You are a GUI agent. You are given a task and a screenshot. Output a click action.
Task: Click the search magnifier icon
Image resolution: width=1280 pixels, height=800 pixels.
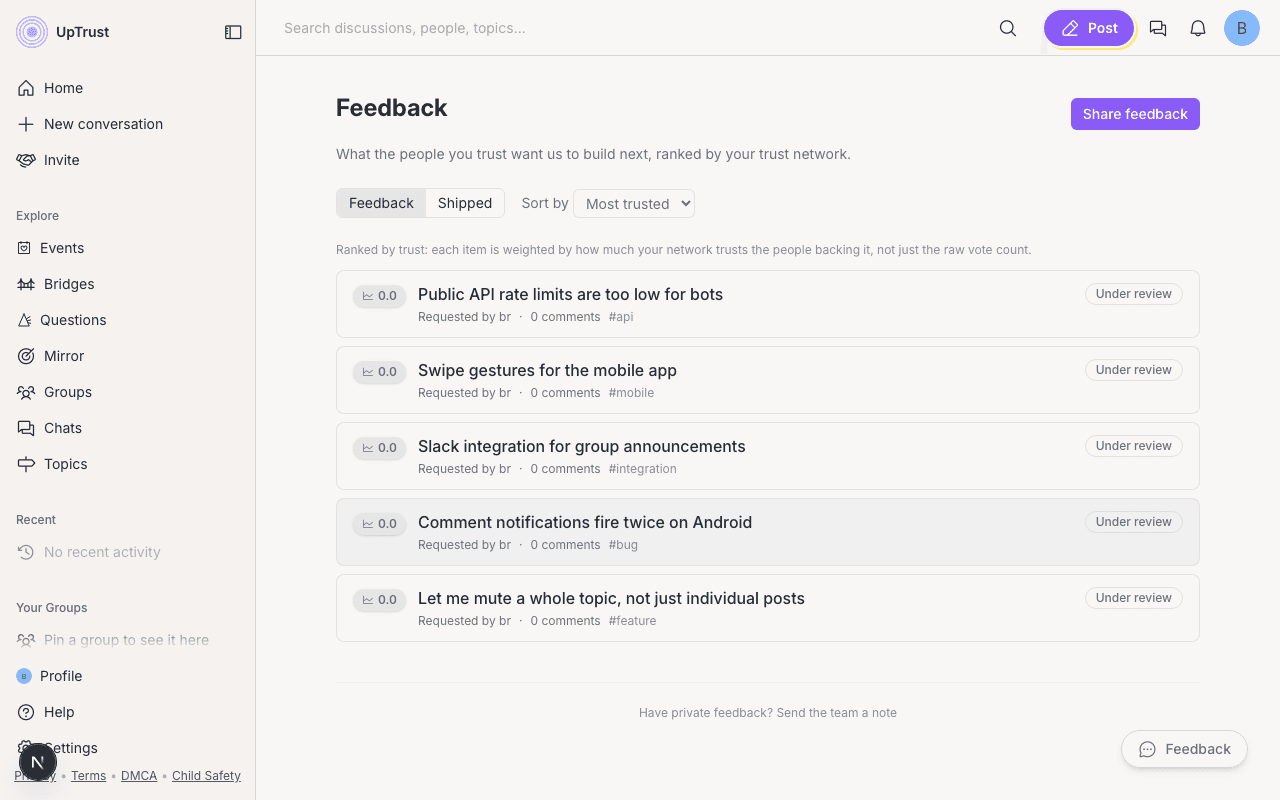coord(1008,28)
